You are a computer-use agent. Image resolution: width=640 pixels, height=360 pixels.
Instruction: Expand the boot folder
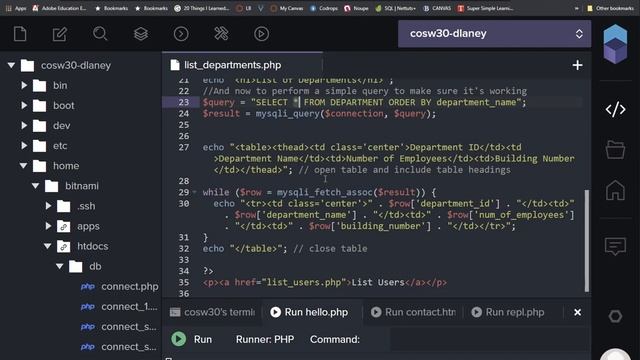tap(24, 105)
